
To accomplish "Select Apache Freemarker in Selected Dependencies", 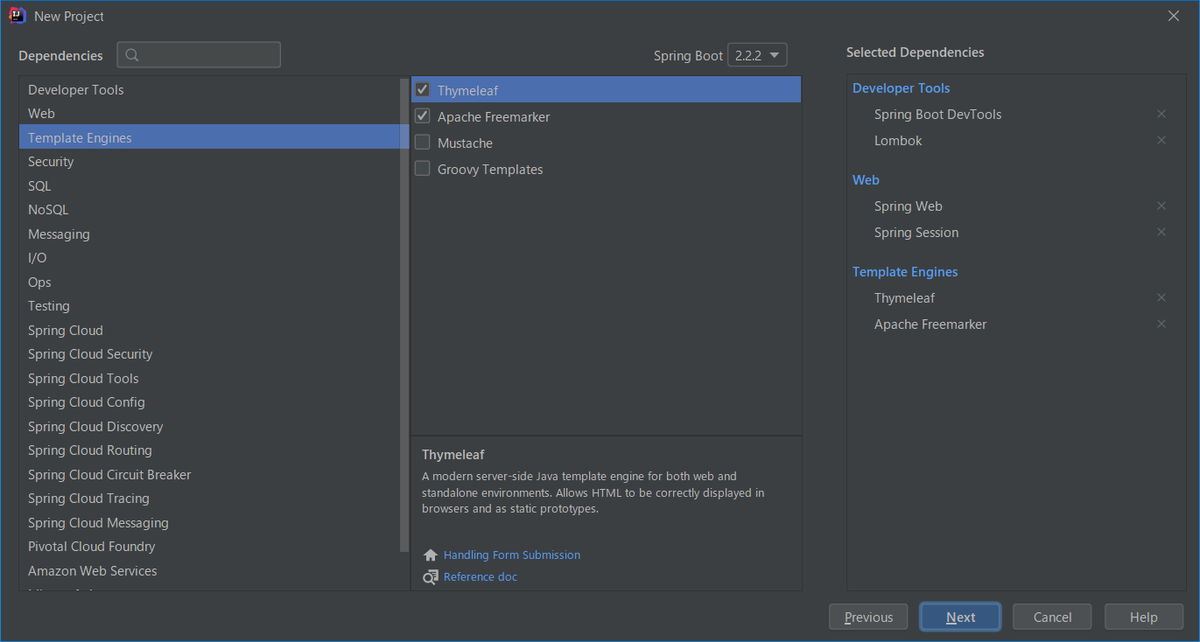I will tap(930, 324).
